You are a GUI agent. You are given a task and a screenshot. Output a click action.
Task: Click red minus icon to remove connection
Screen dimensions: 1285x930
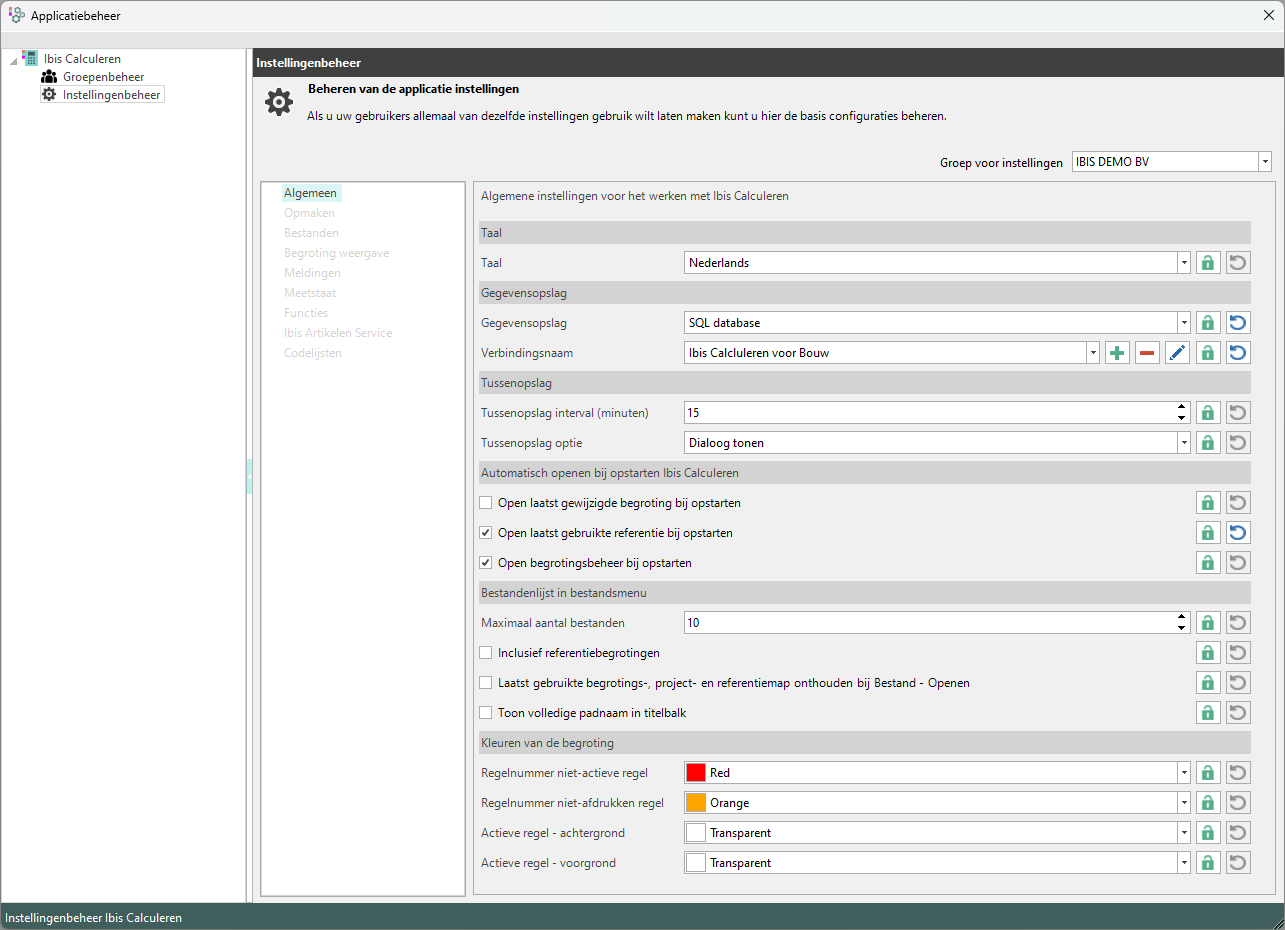pyautogui.click(x=1147, y=353)
